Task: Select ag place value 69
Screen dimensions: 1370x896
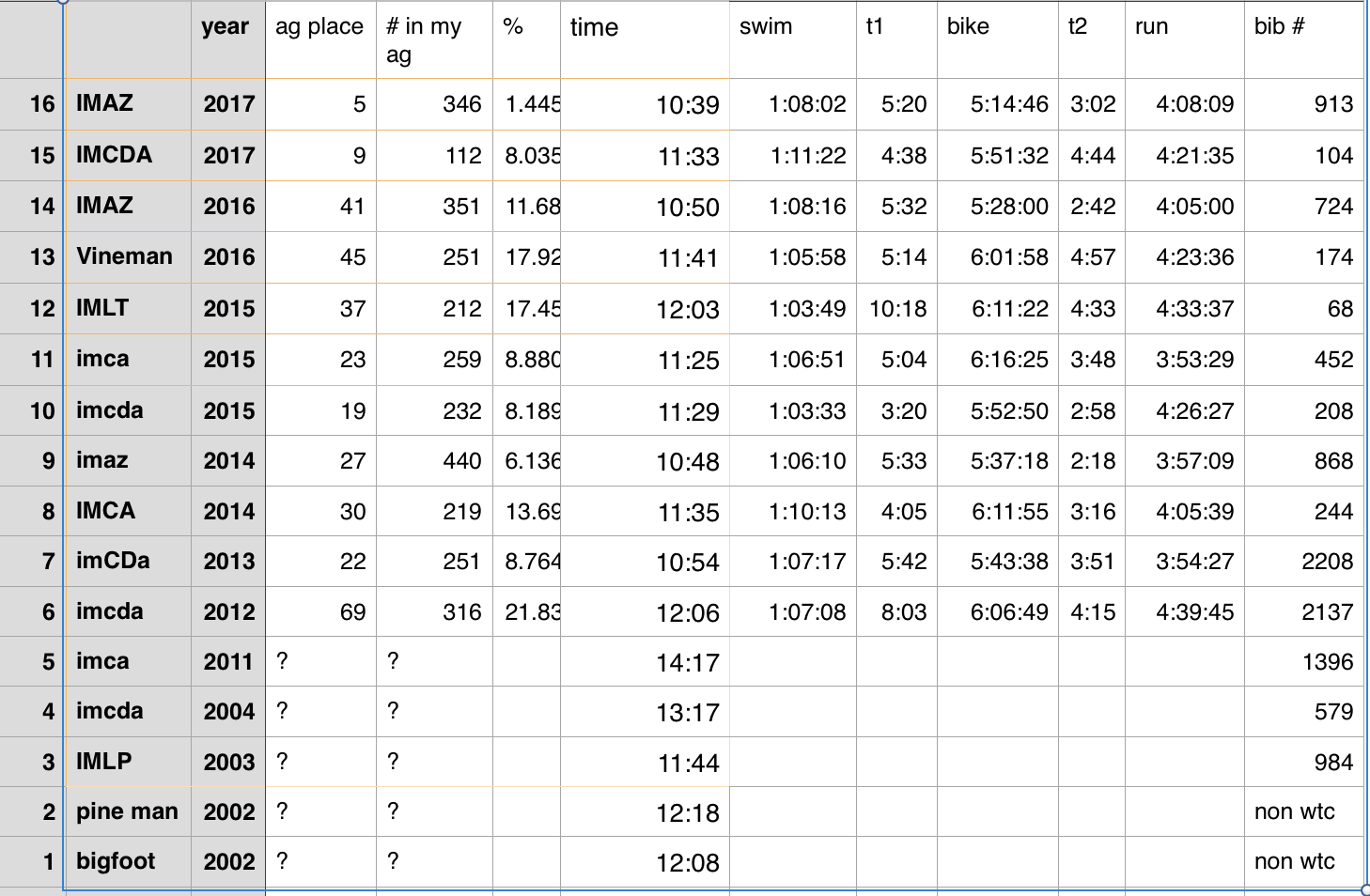Action: click(x=320, y=612)
